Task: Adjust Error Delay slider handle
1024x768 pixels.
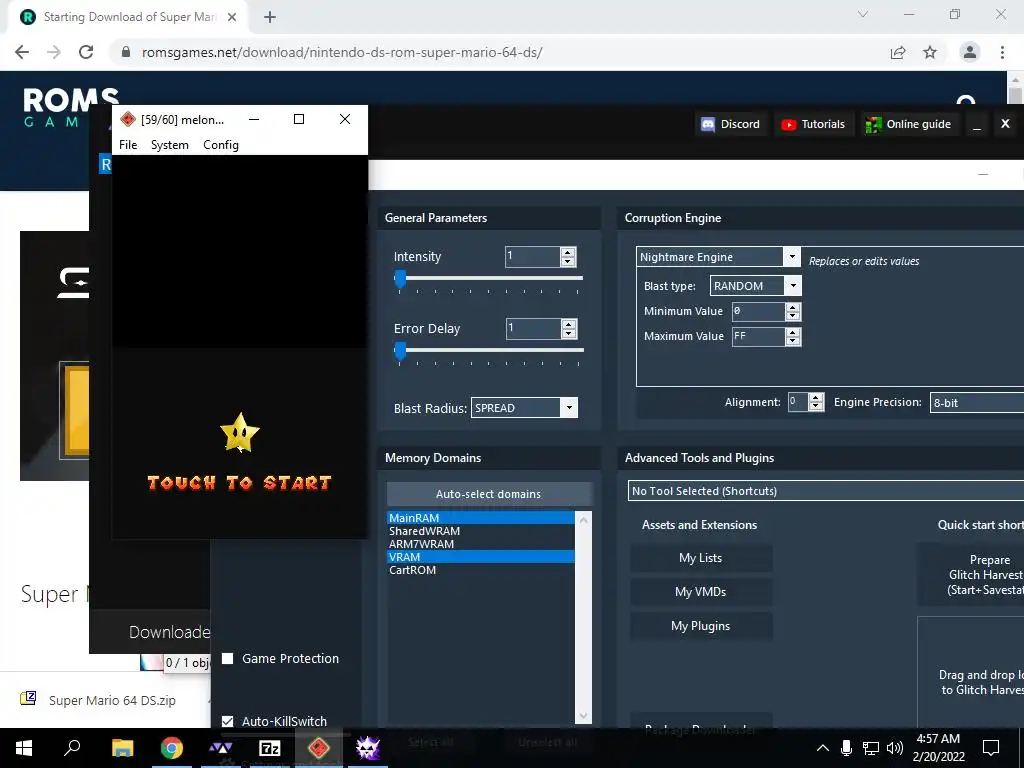Action: (x=400, y=351)
